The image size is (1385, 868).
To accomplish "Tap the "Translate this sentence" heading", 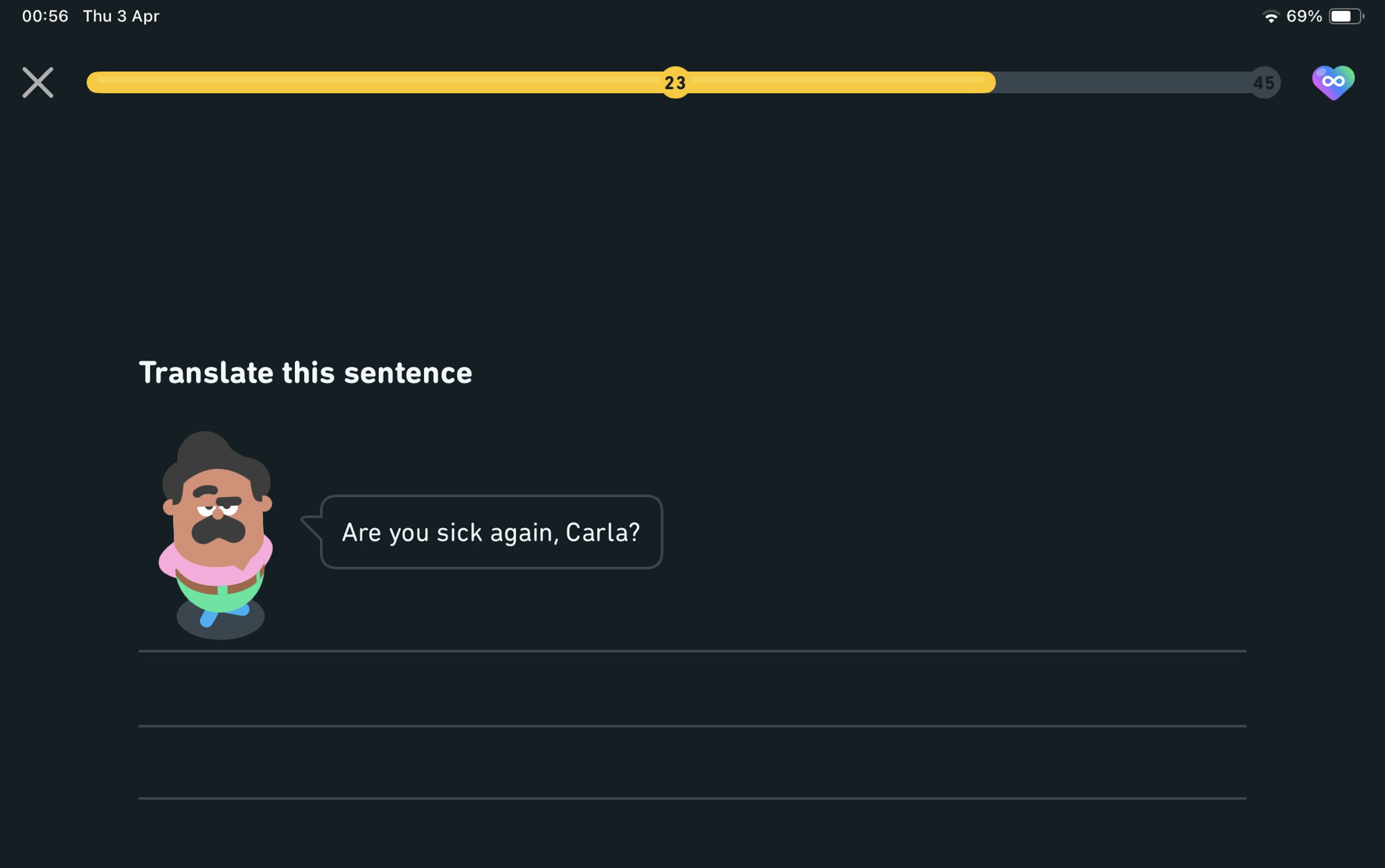I will 305,372.
